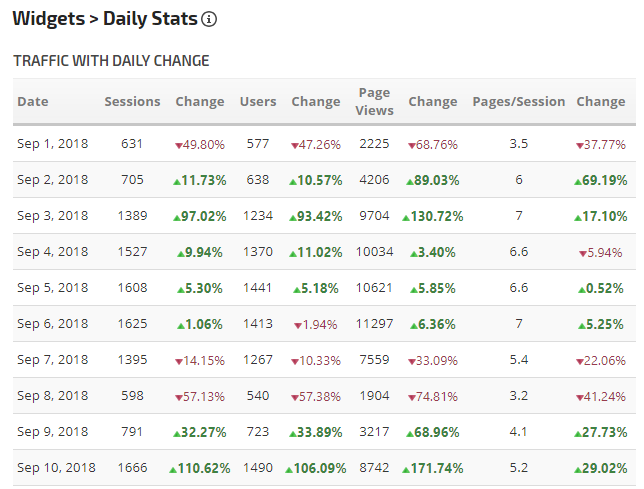Sort by the Sessions column header
The image size is (644, 489).
132,101
